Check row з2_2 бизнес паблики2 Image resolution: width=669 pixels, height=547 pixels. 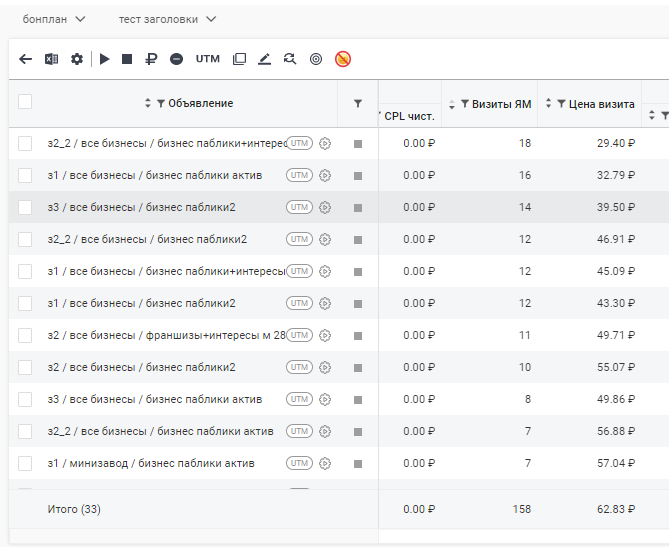25,239
